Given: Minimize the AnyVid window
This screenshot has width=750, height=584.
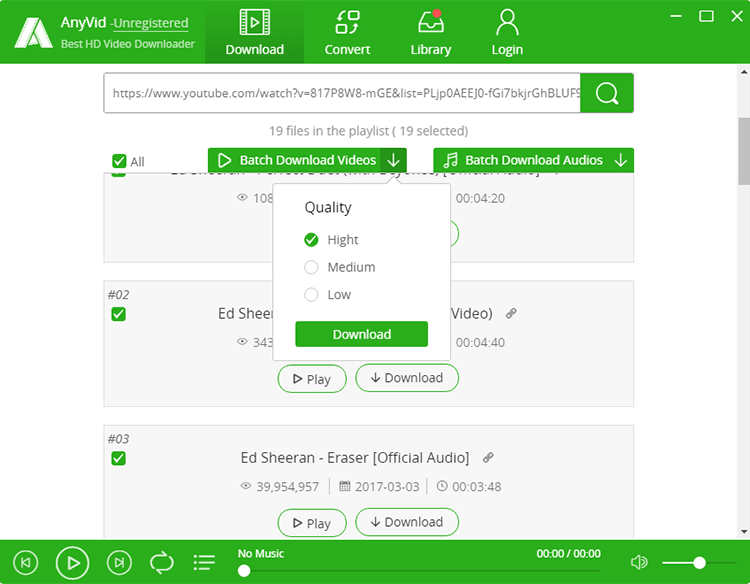Looking at the screenshot, I should point(676,16).
